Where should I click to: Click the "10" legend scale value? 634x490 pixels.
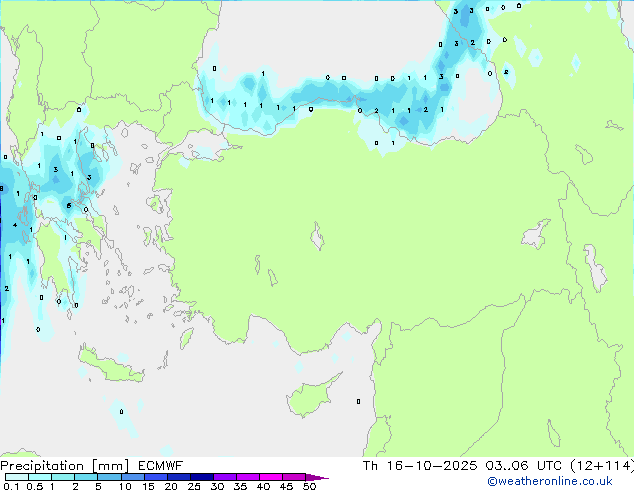click(125, 486)
